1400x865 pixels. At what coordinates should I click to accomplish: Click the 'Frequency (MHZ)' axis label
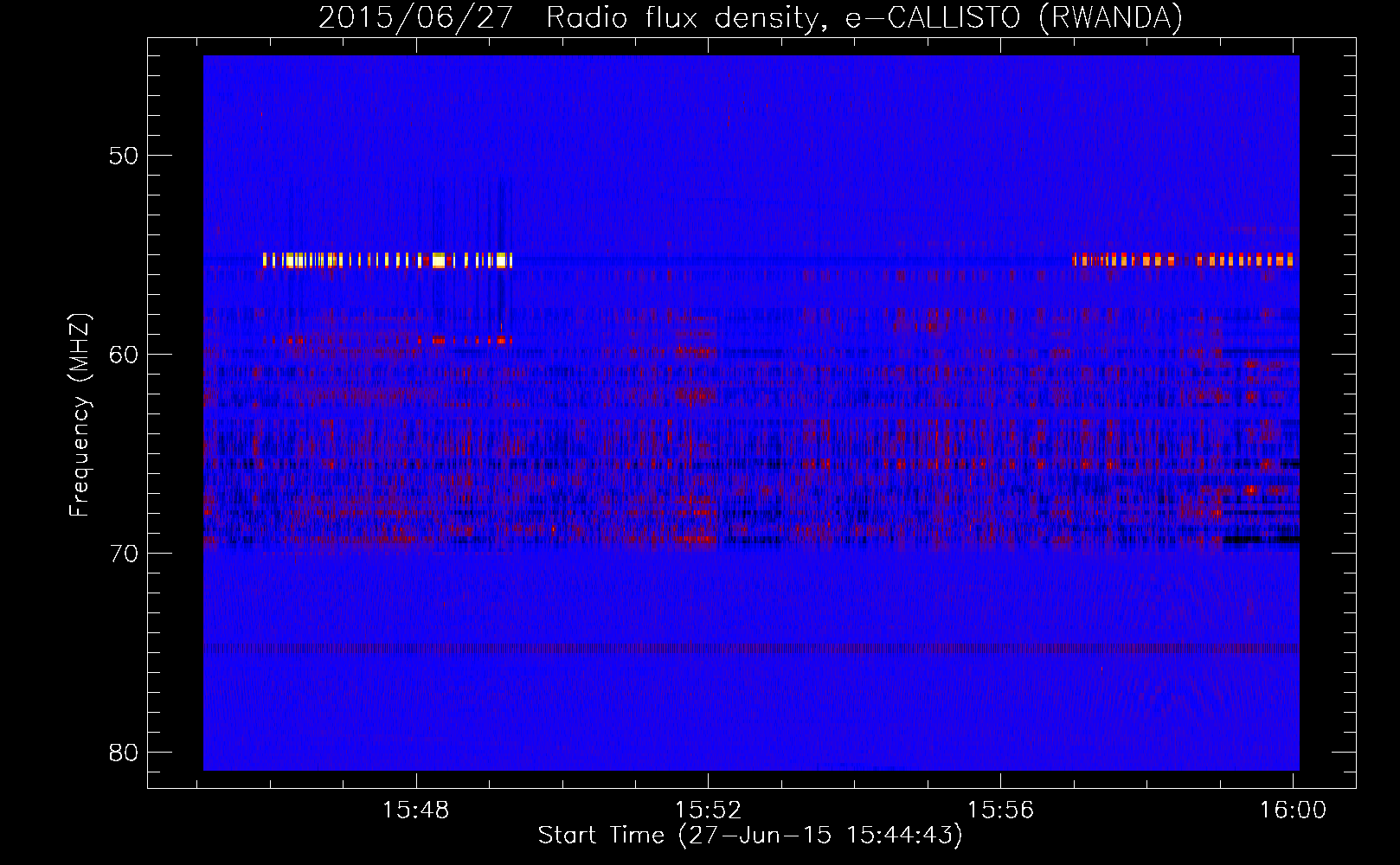point(80,414)
